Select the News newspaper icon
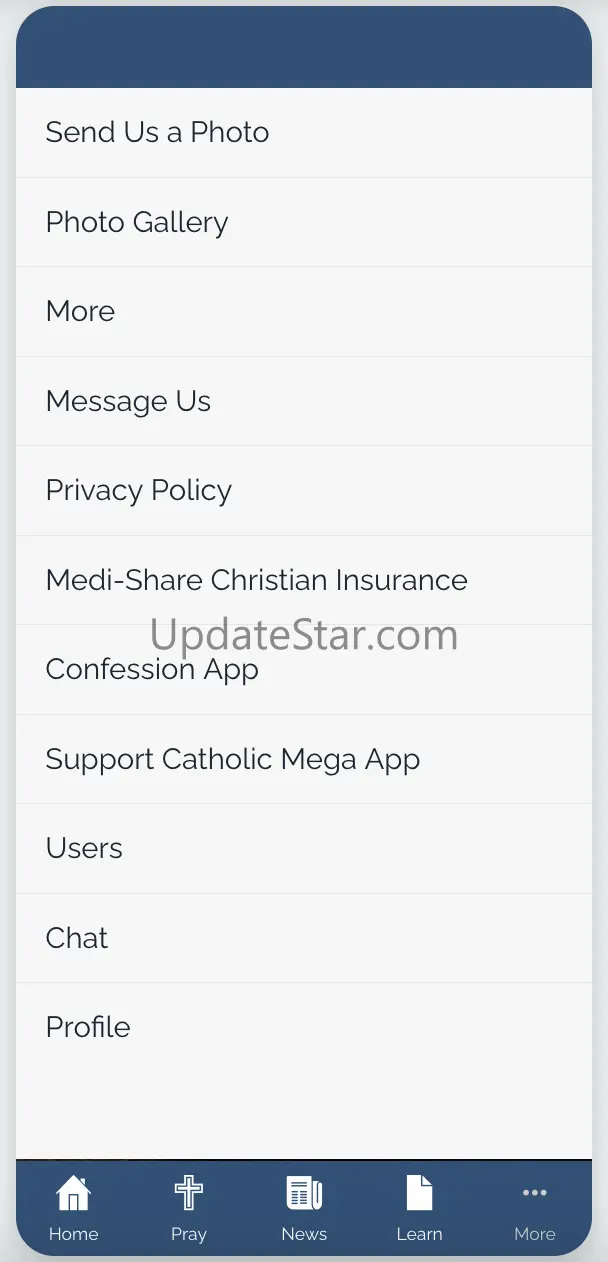Screen dimensions: 608x1262 tap(304, 1193)
